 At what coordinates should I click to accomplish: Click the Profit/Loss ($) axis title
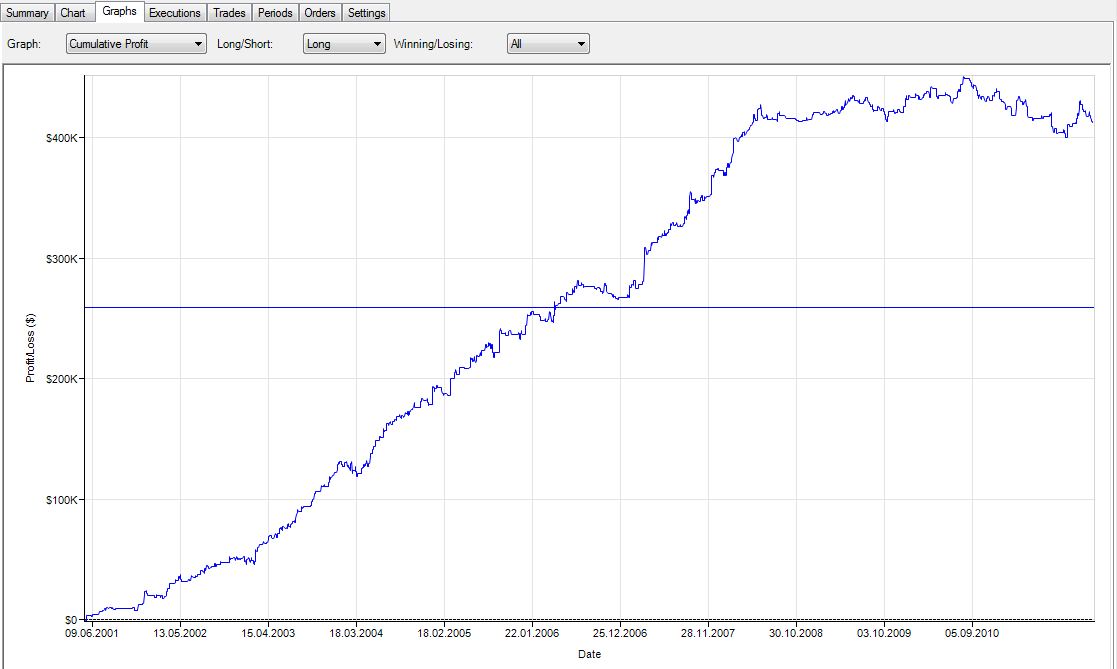(31, 348)
